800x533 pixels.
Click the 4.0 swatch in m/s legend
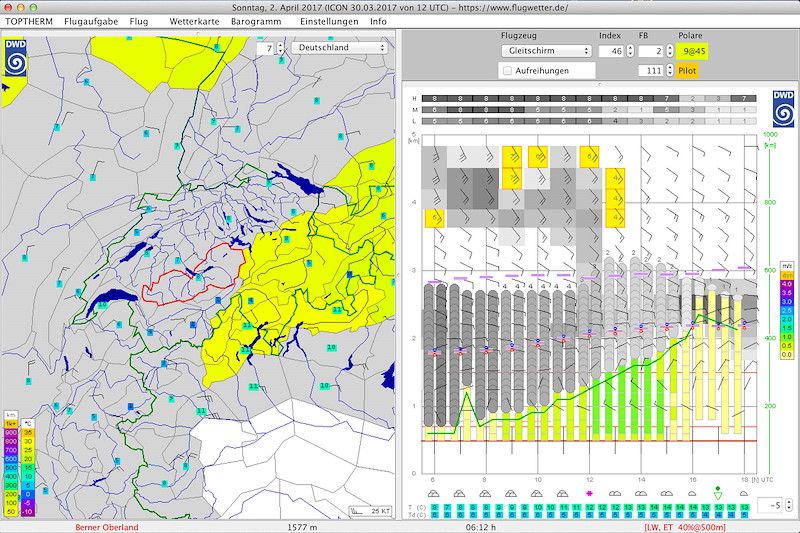click(787, 284)
